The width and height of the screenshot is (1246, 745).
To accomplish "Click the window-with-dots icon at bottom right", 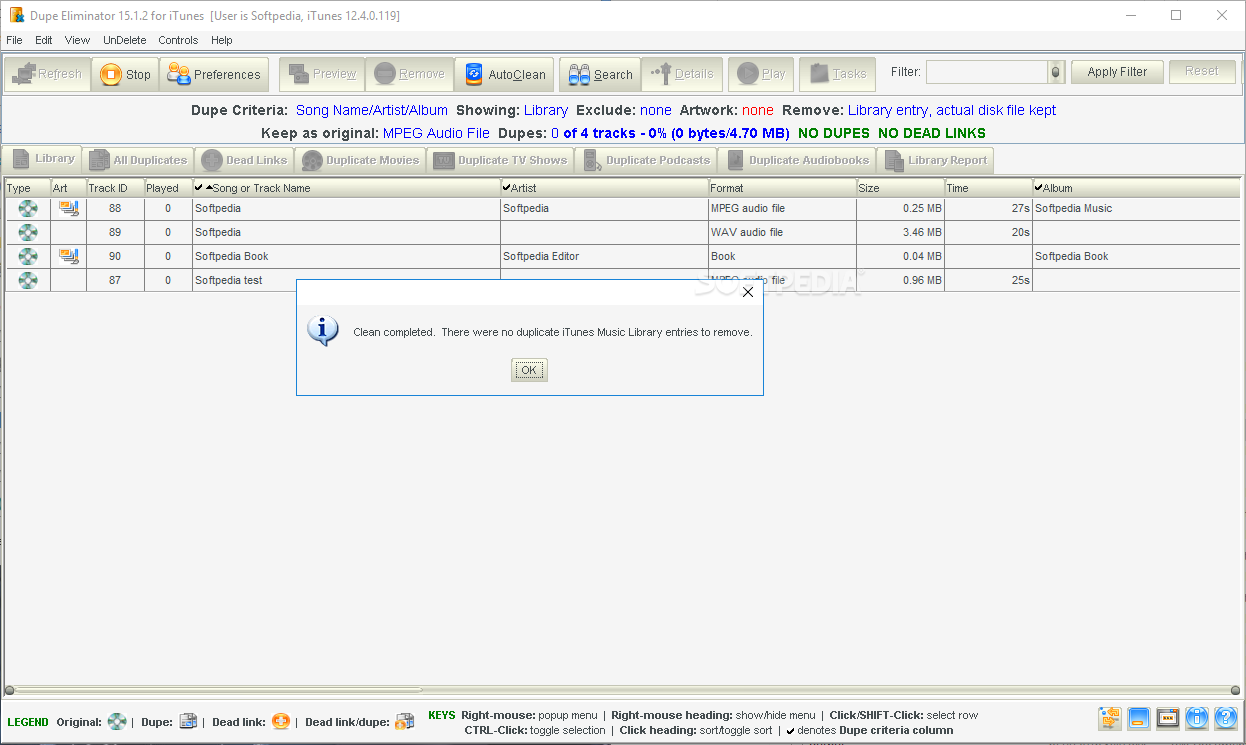I will [1168, 718].
